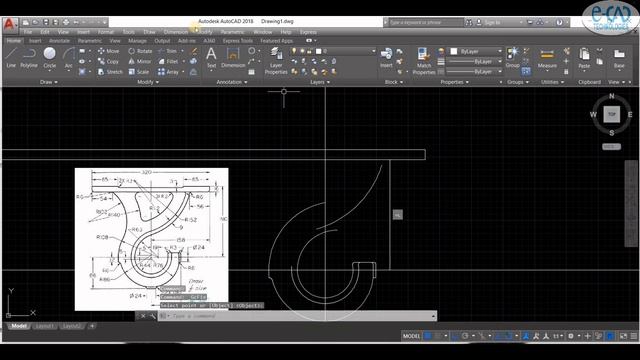
Task: Click the Copy tool
Action: pyautogui.click(x=108, y=61)
